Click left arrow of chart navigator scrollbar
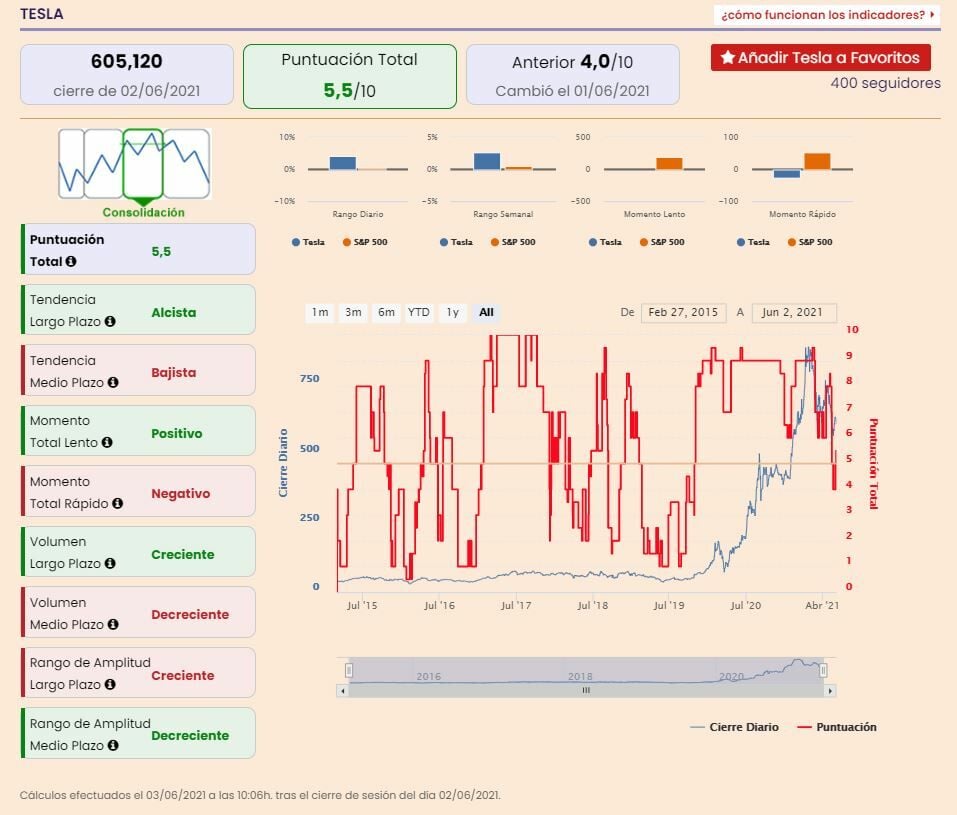This screenshot has width=957, height=815. [343, 691]
